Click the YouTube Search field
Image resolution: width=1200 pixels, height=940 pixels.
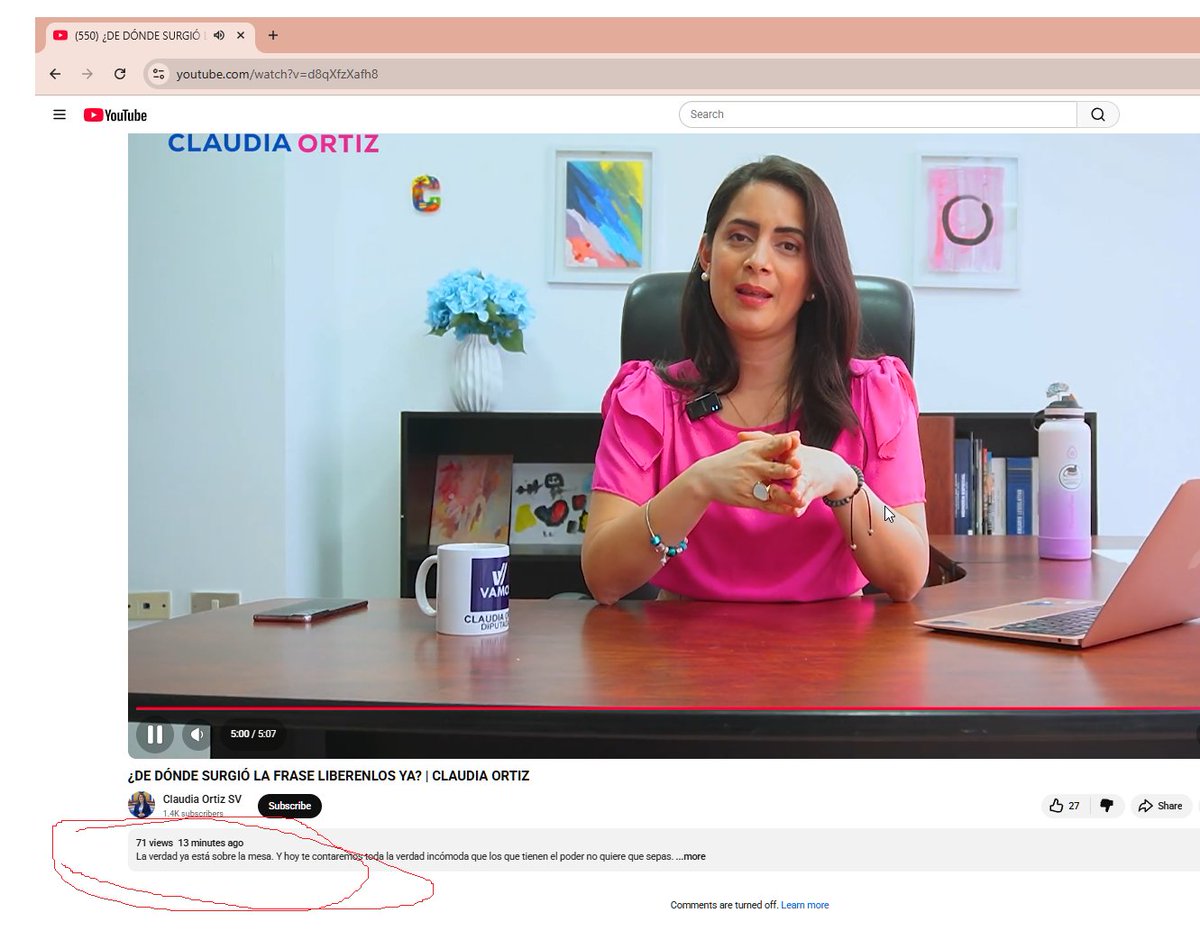(878, 114)
